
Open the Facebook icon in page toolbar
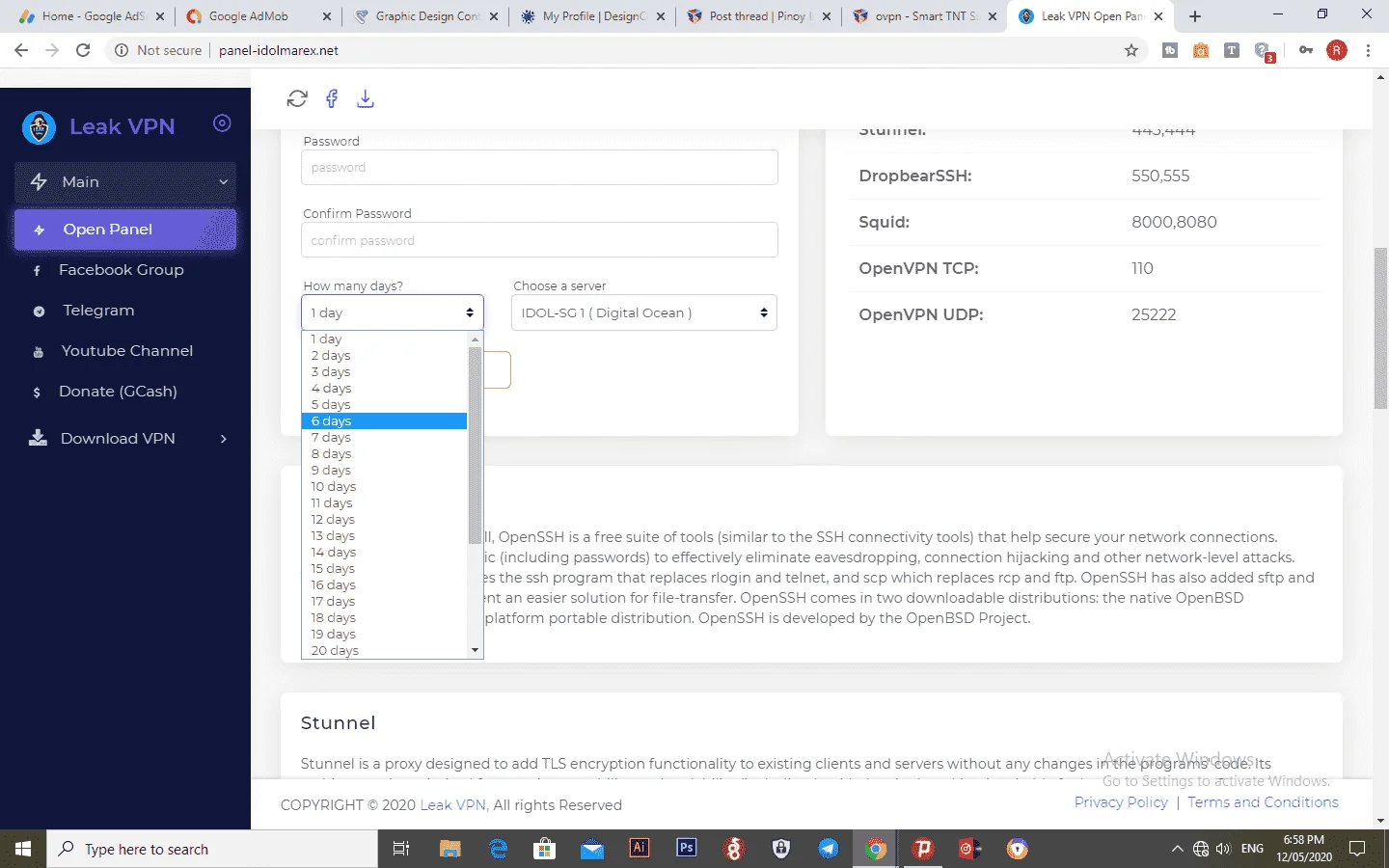332,98
